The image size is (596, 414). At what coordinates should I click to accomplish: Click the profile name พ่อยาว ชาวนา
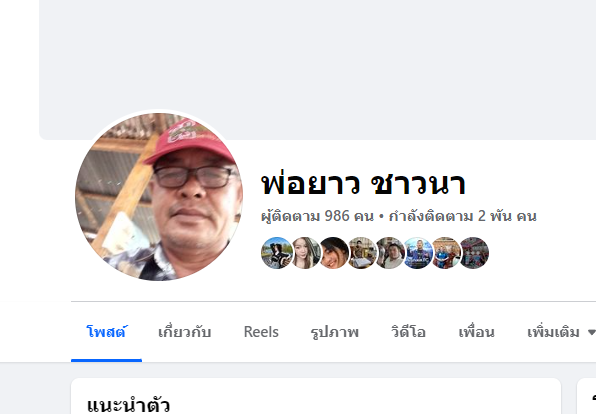363,184
